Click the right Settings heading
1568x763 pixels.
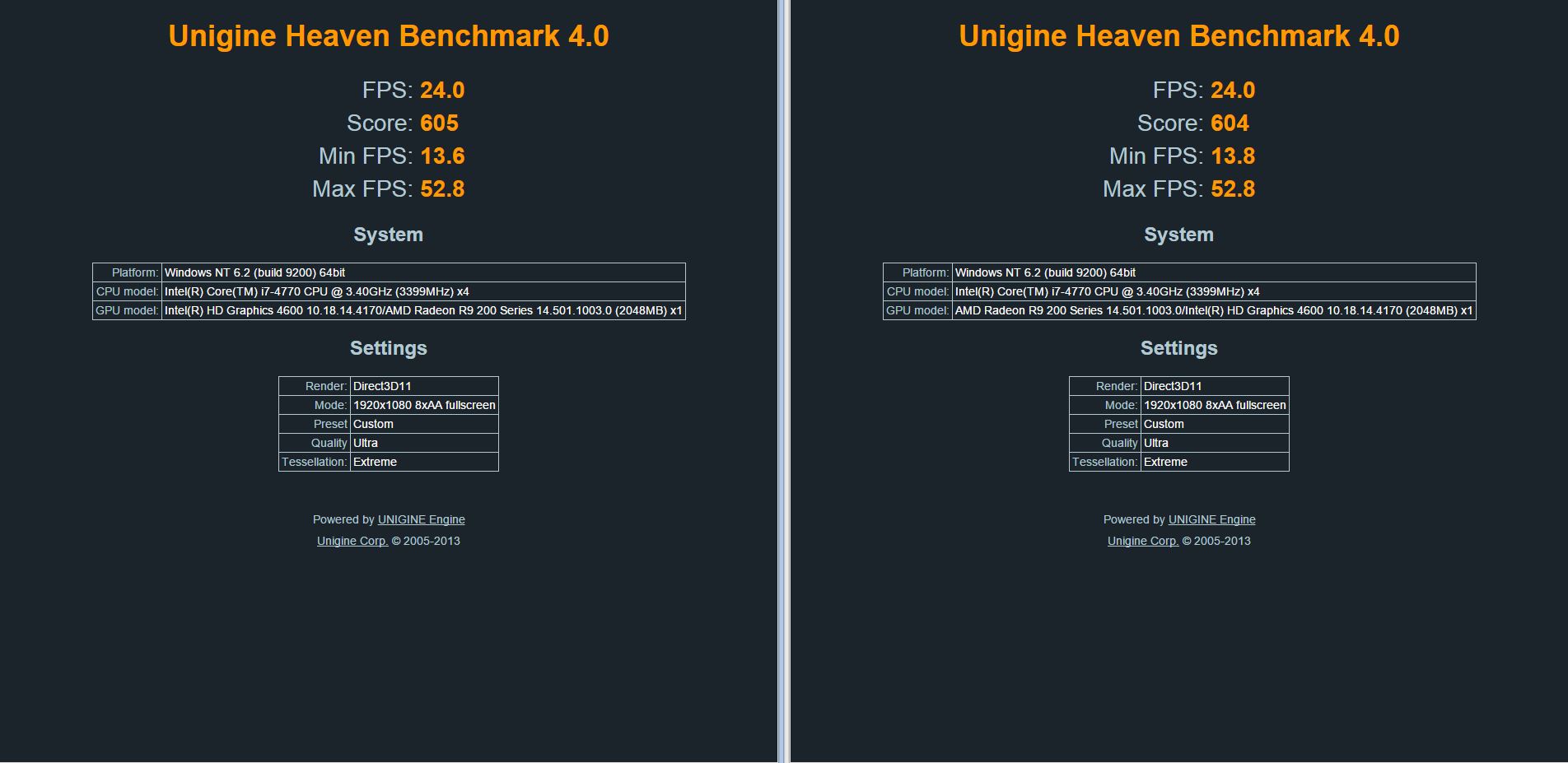(x=1179, y=348)
